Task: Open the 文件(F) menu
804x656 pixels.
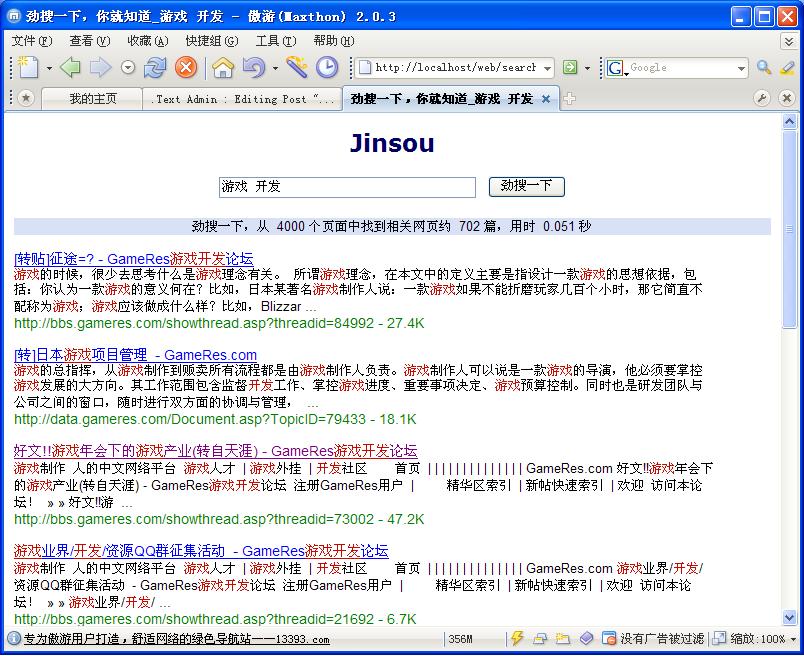Action: 32,41
